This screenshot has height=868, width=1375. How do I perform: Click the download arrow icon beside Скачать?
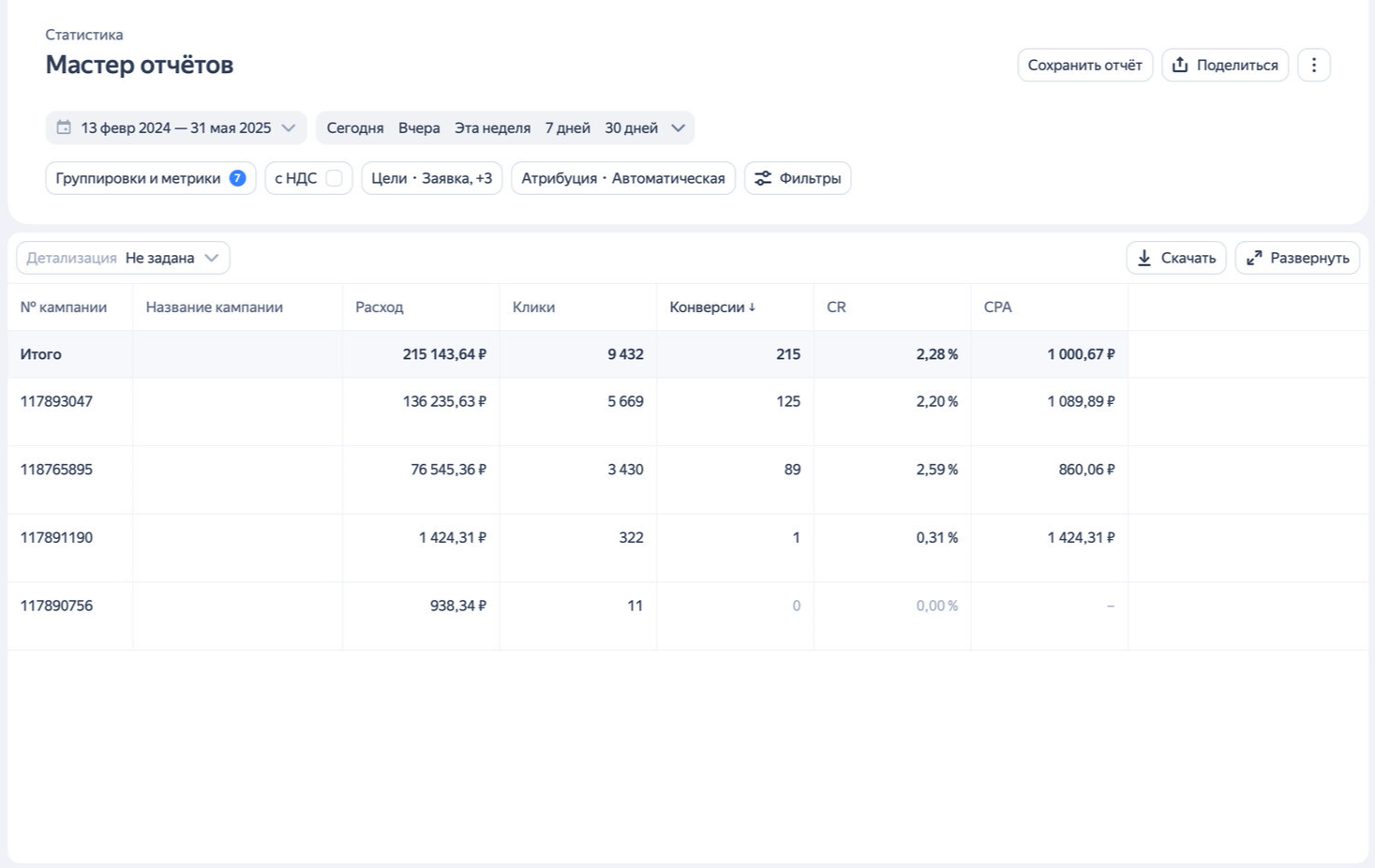pos(1144,258)
